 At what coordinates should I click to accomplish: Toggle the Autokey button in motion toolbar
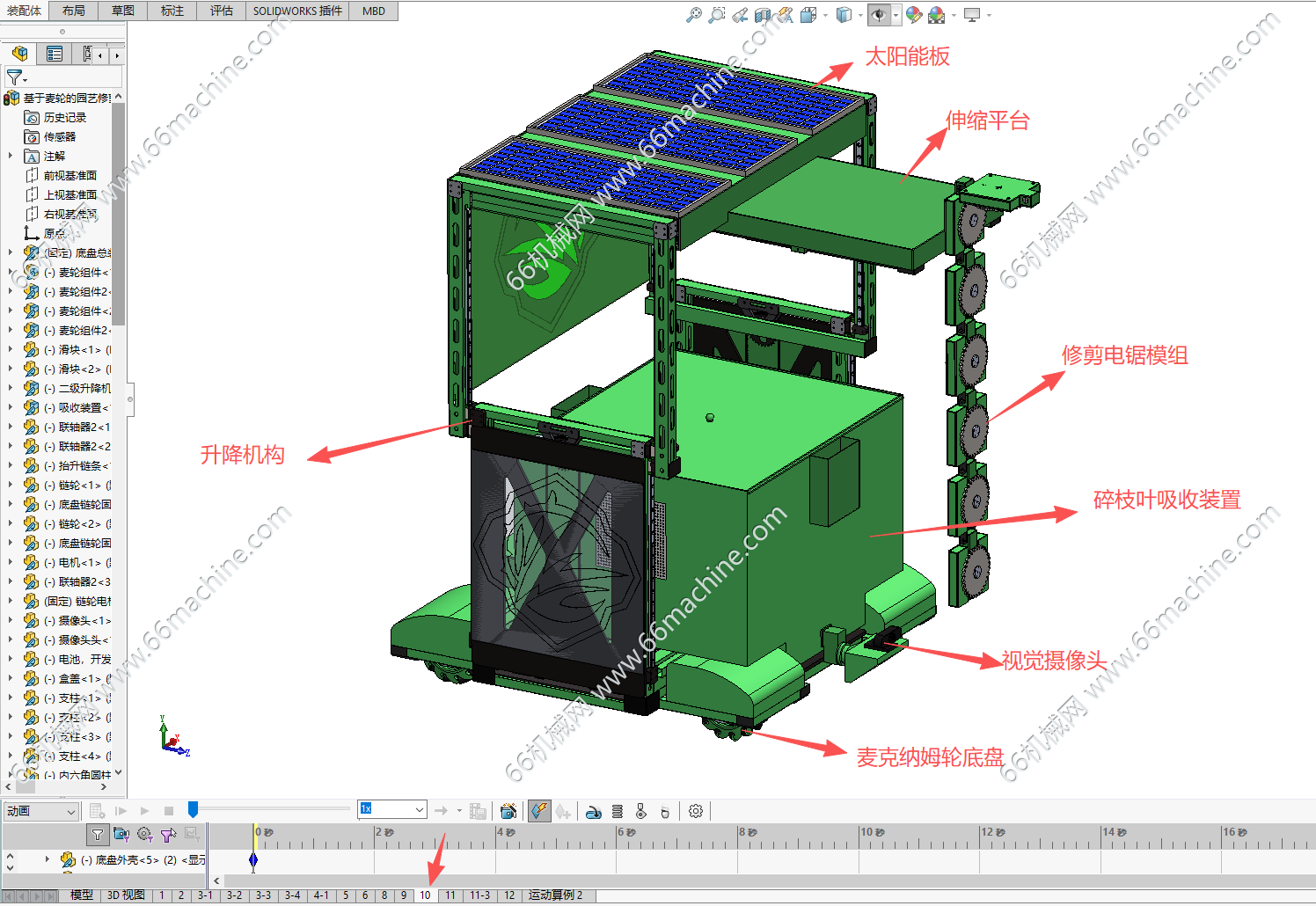click(539, 811)
